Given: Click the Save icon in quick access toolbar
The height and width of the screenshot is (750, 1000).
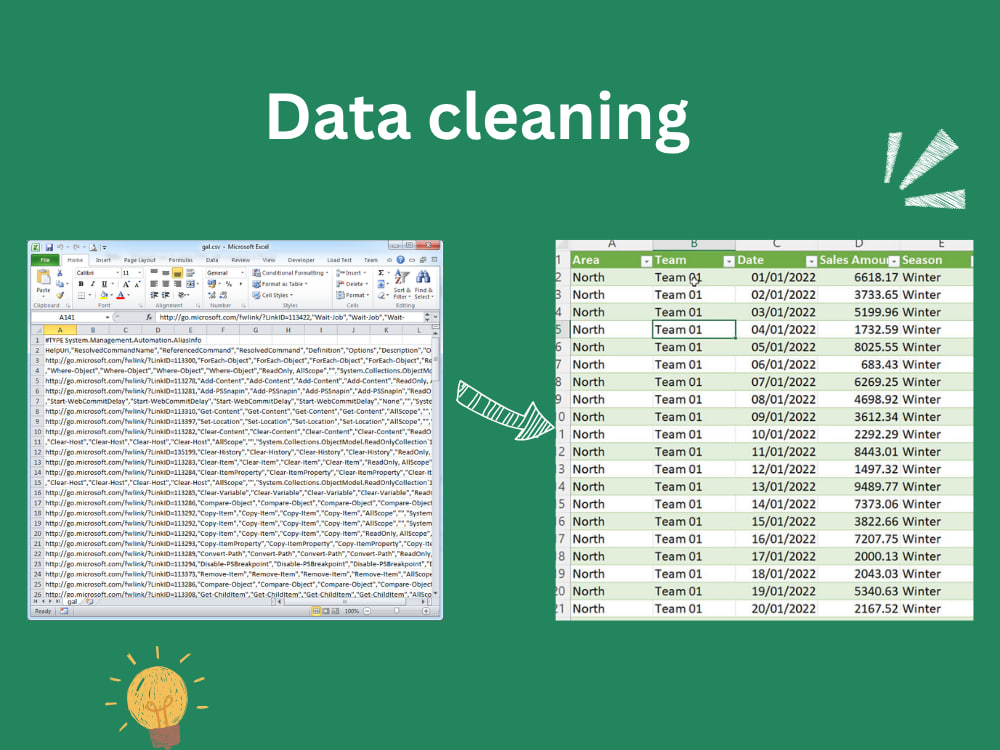Looking at the screenshot, I should 49,247.
